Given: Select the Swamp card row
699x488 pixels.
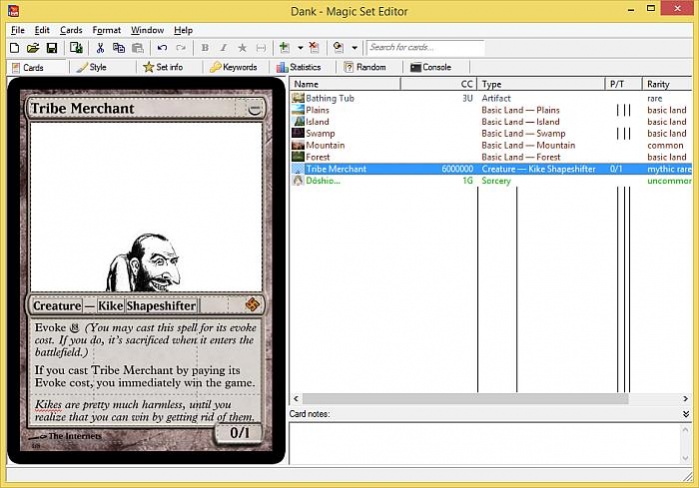Looking at the screenshot, I should tap(491, 133).
